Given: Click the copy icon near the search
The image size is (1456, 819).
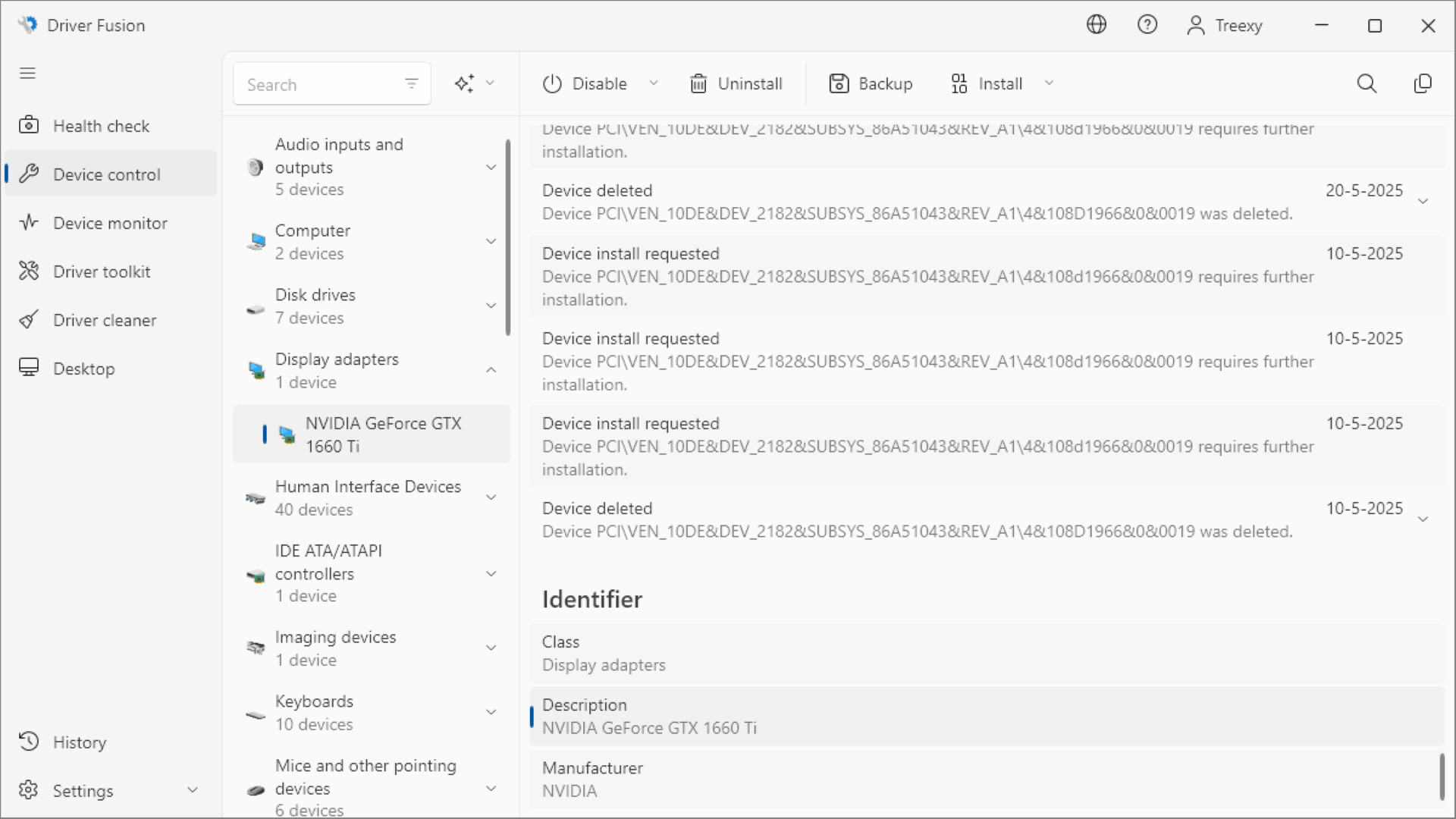Looking at the screenshot, I should pyautogui.click(x=1423, y=83).
